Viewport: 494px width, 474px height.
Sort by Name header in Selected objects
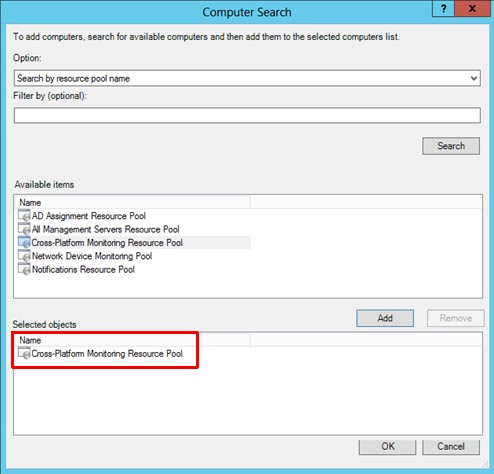[x=133, y=340]
